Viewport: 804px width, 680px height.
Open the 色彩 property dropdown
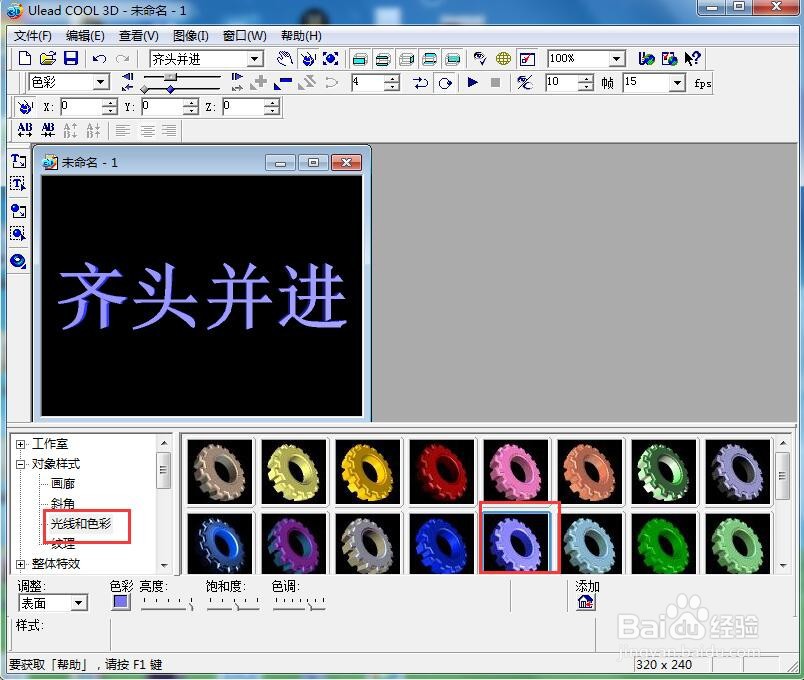click(101, 82)
